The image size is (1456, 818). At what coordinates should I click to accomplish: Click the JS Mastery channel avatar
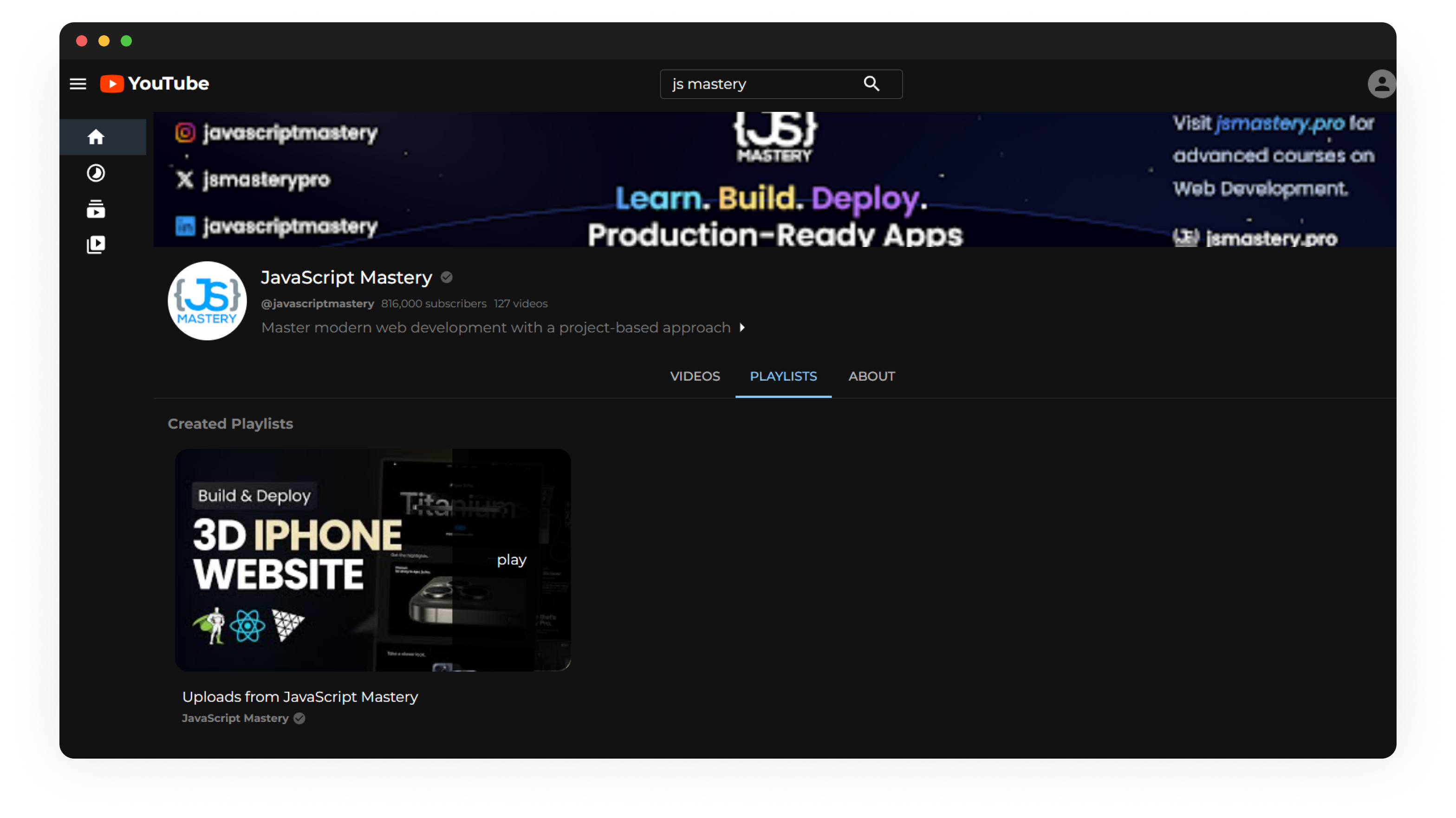208,301
